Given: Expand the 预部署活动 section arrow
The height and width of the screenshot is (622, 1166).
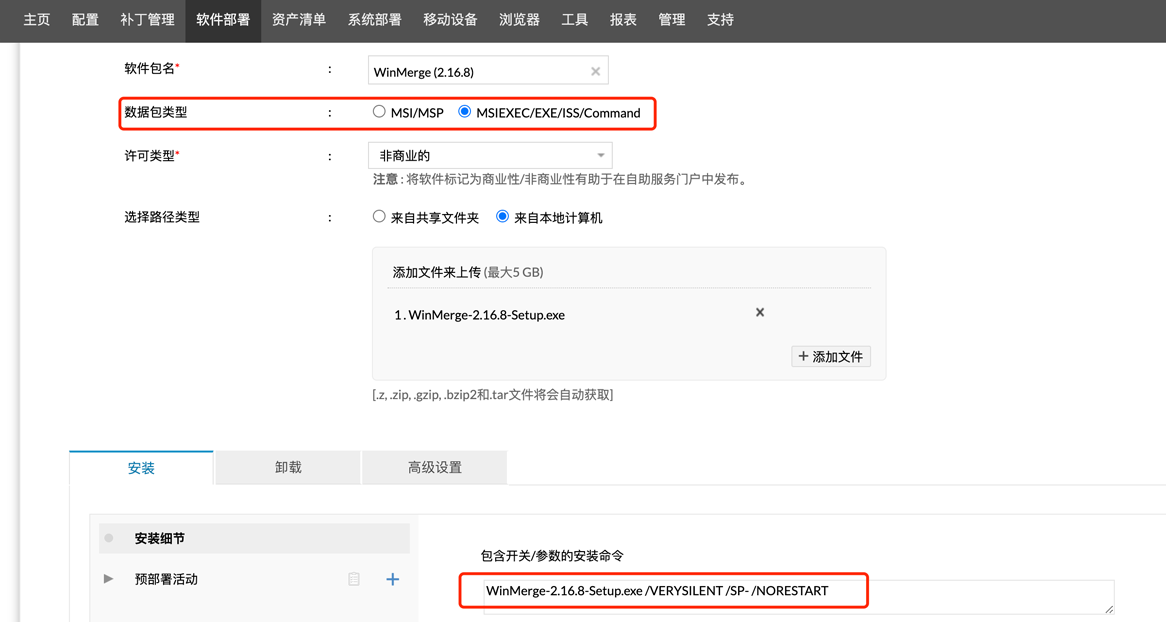Looking at the screenshot, I should [109, 579].
